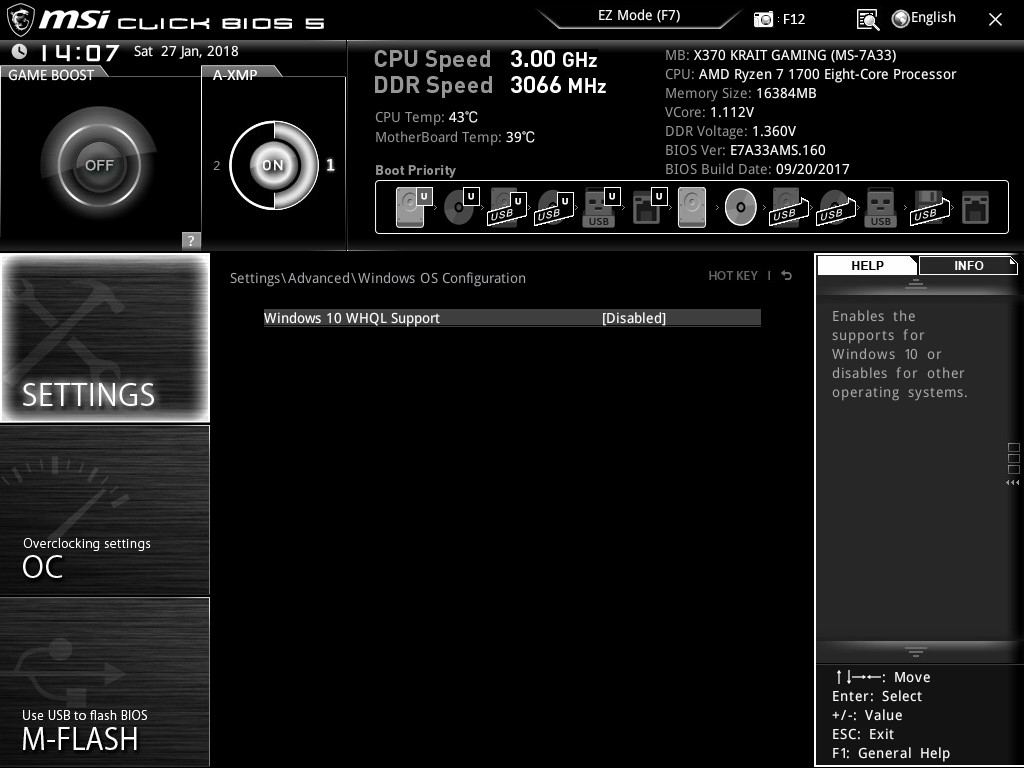Click the BIOS Ver E7A33AMS.160 entry
The width and height of the screenshot is (1024, 768).
point(745,150)
